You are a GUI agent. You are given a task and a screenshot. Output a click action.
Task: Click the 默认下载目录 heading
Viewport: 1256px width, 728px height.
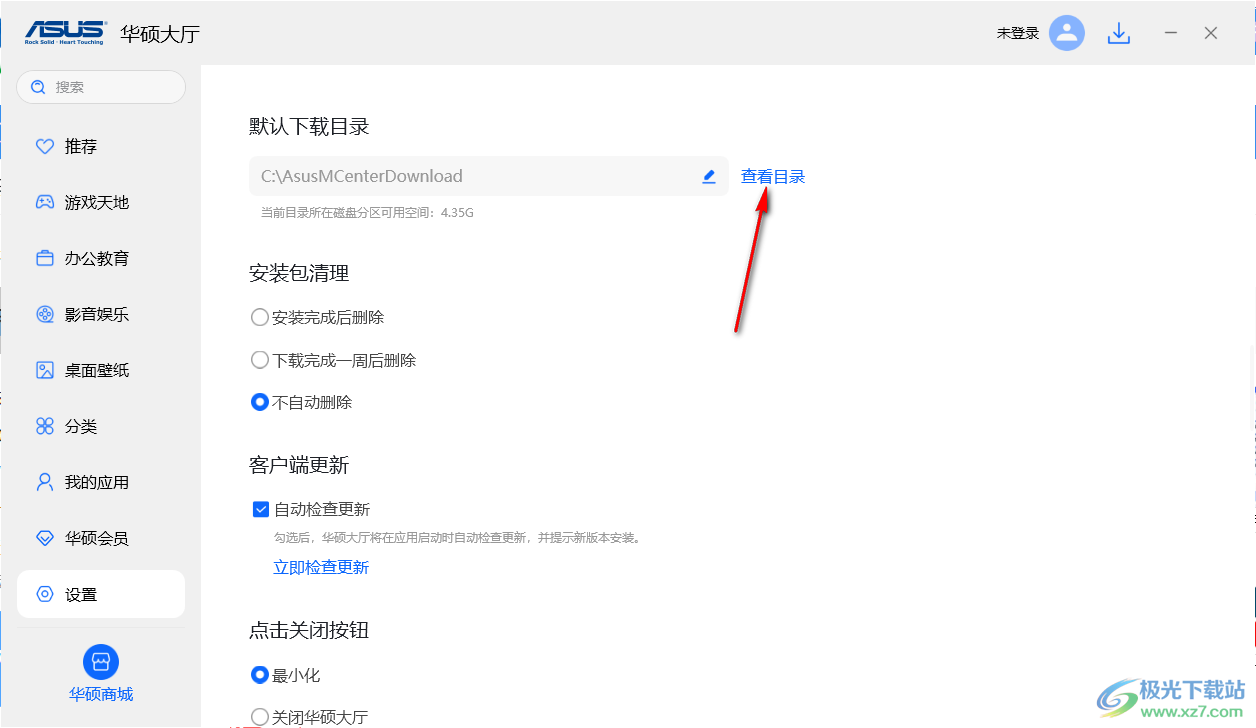click(x=309, y=126)
